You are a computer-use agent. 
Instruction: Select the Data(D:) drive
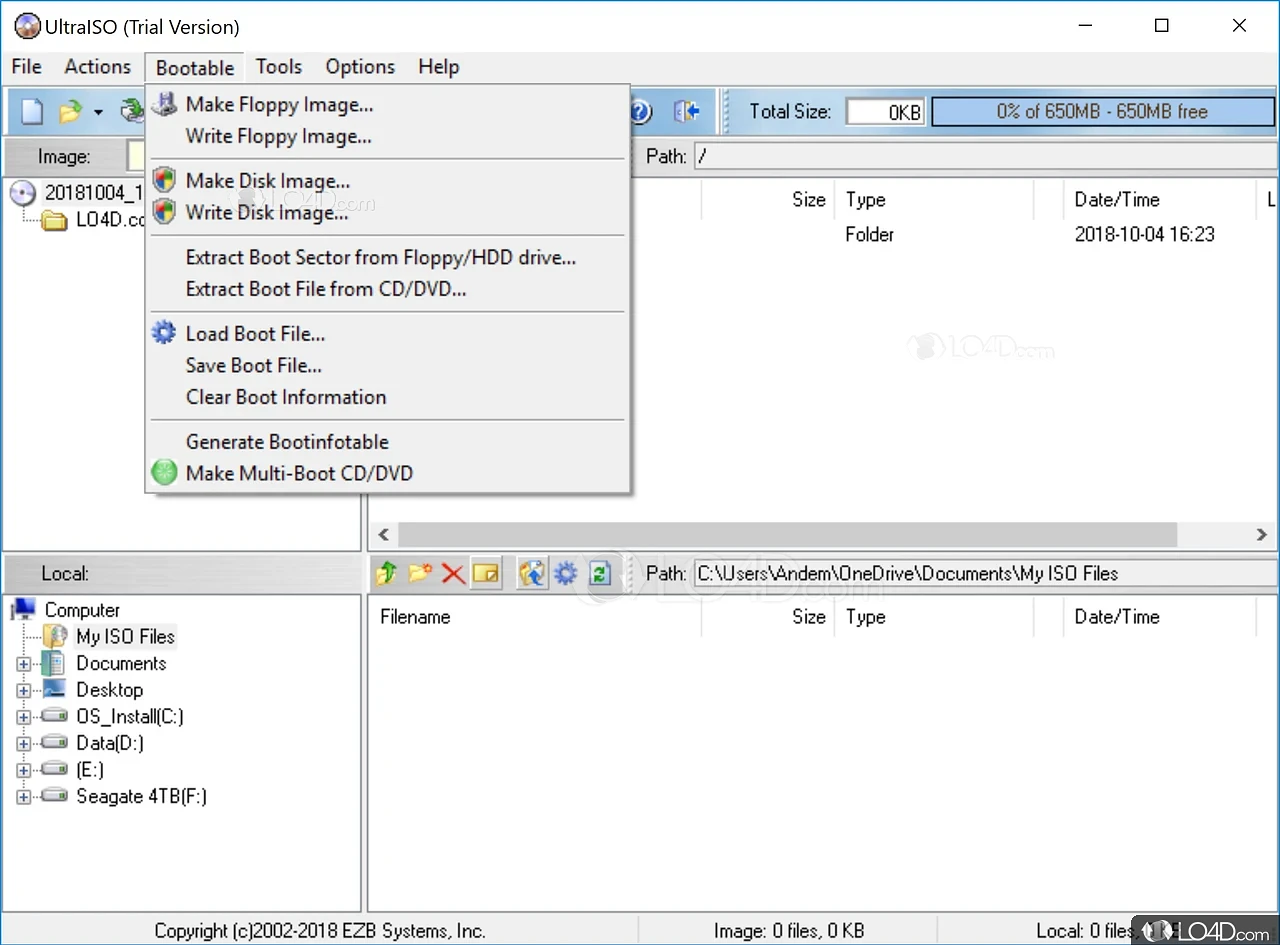click(110, 743)
